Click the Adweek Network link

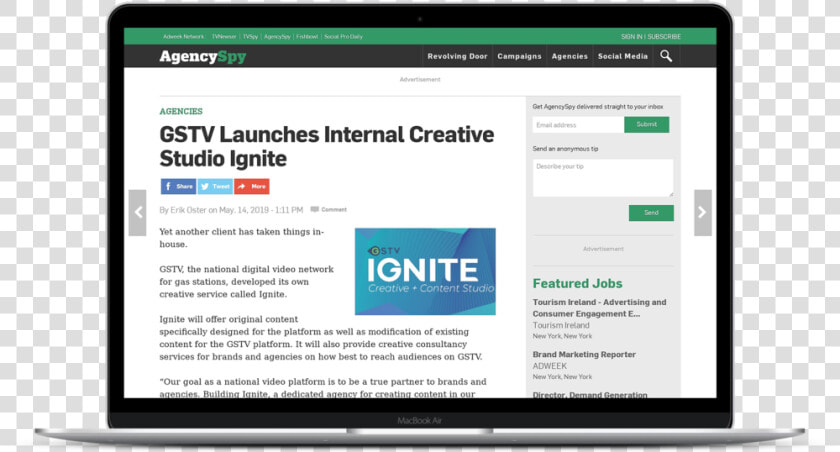click(183, 36)
